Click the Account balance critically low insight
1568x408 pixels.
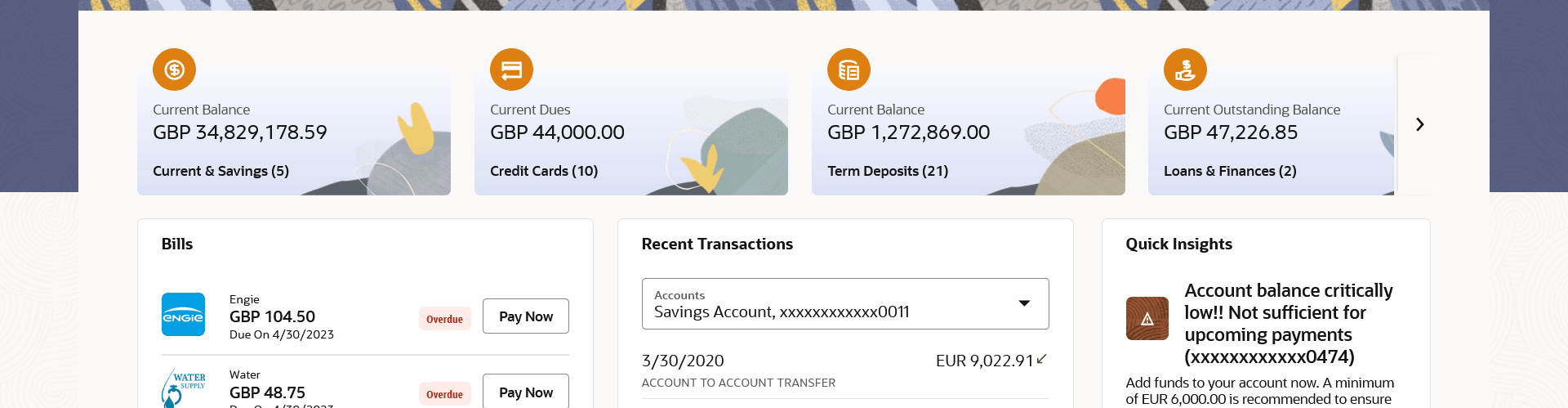tap(1288, 324)
